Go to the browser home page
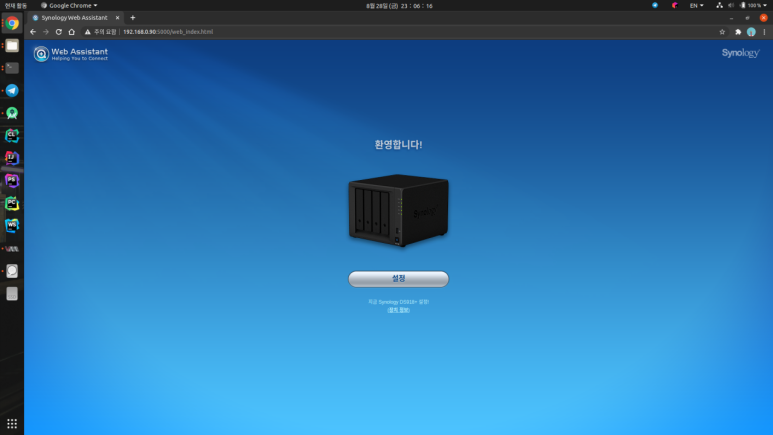This screenshot has height=435, width=773. (x=71, y=32)
